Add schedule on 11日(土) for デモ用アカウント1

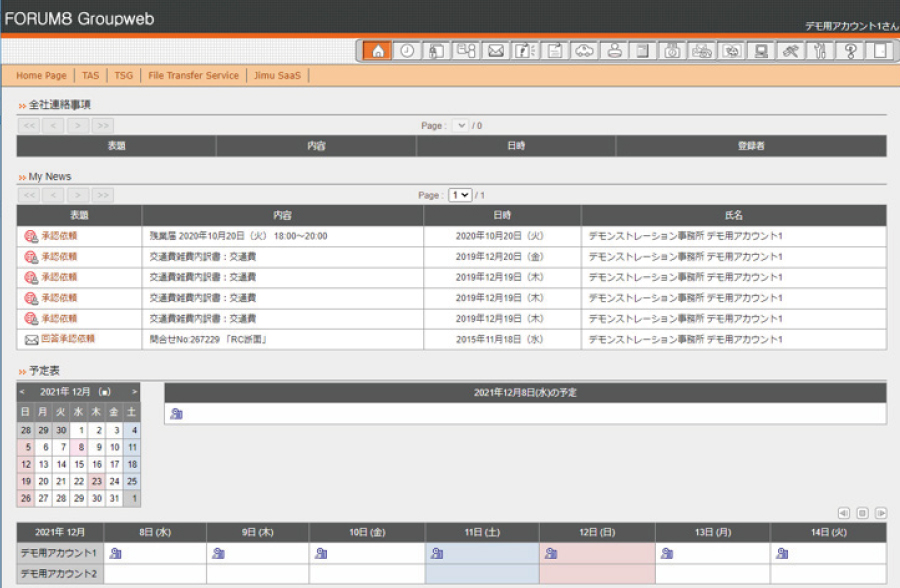point(437,553)
